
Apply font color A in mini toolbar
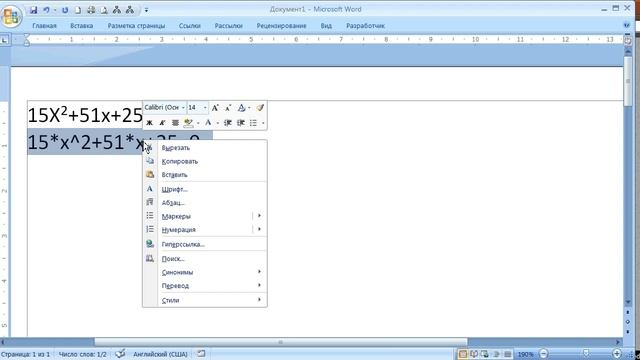pos(208,123)
